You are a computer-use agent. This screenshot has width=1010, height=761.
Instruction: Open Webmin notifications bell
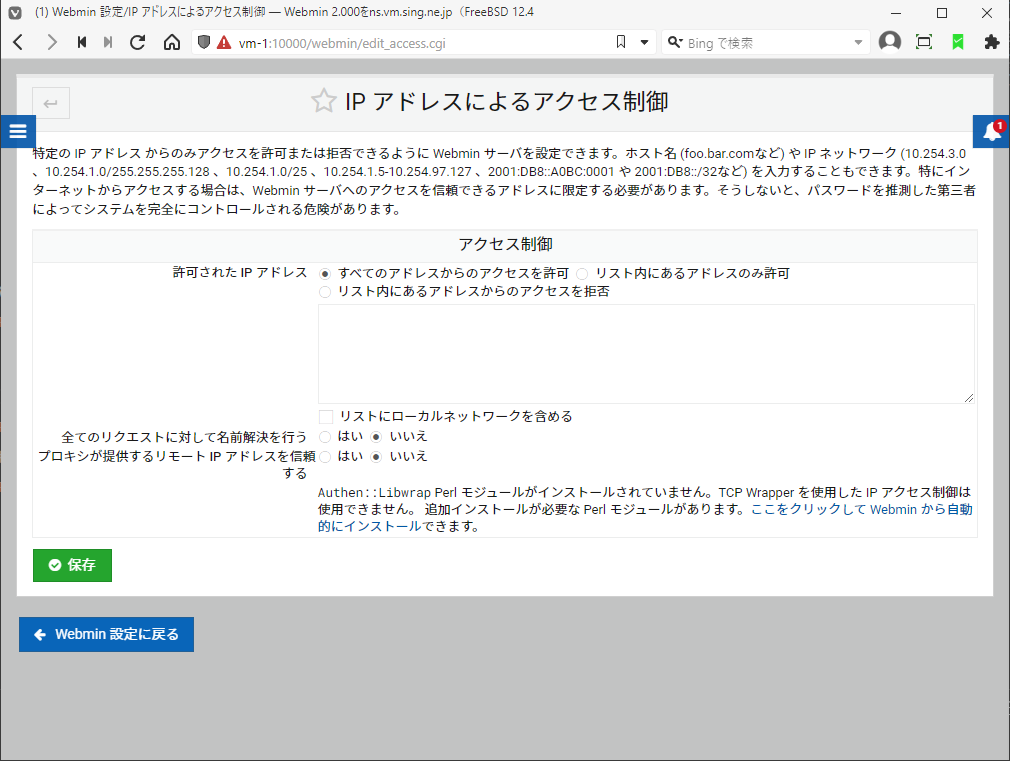[991, 131]
